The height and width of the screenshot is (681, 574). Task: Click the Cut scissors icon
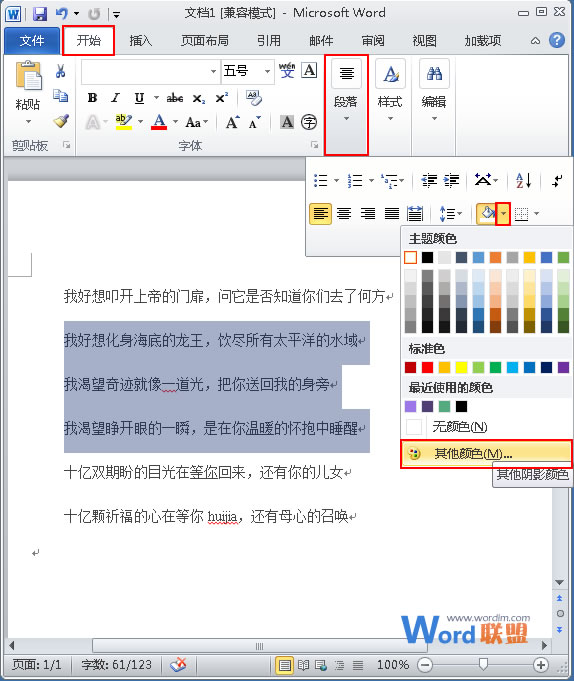61,71
